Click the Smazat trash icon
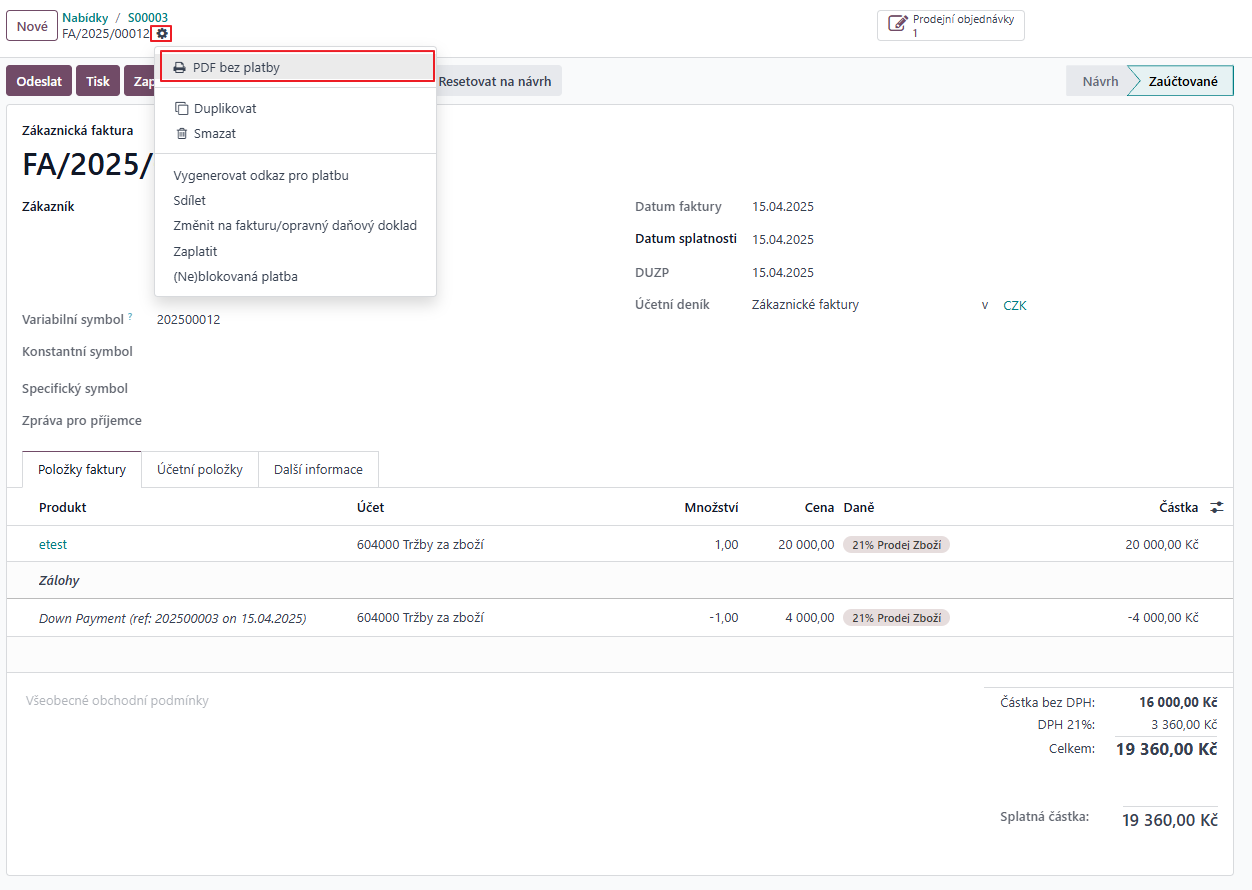Image resolution: width=1252 pixels, height=890 pixels. tap(181, 134)
